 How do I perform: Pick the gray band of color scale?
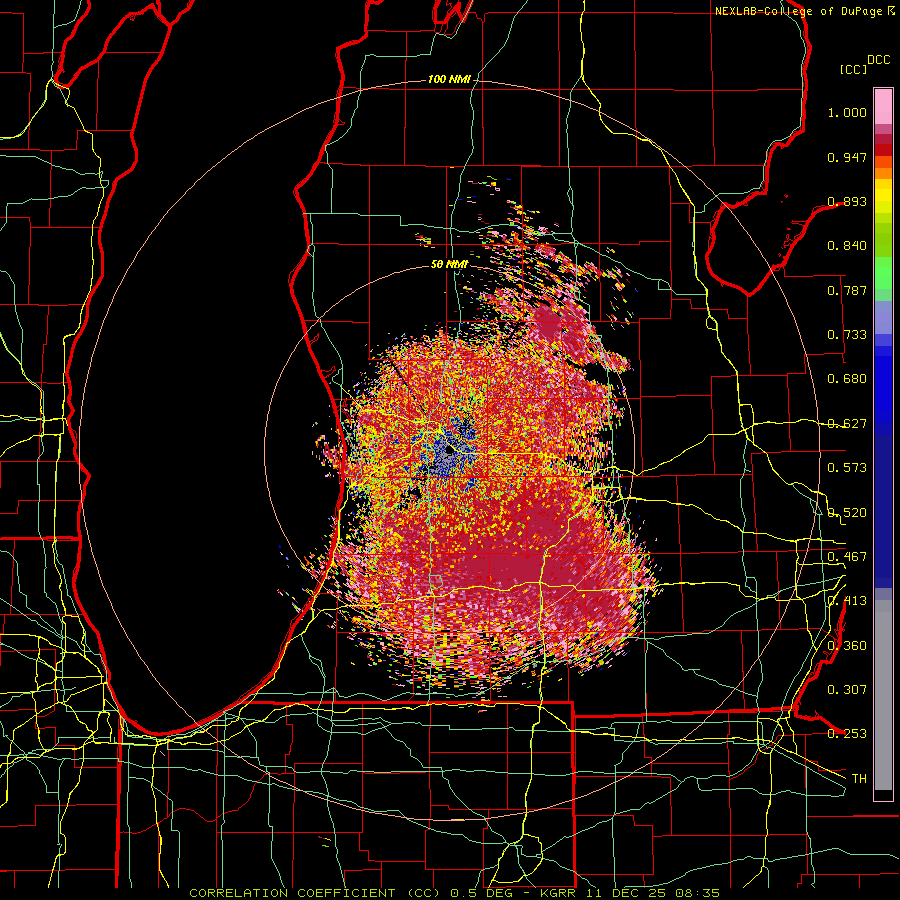click(x=883, y=695)
